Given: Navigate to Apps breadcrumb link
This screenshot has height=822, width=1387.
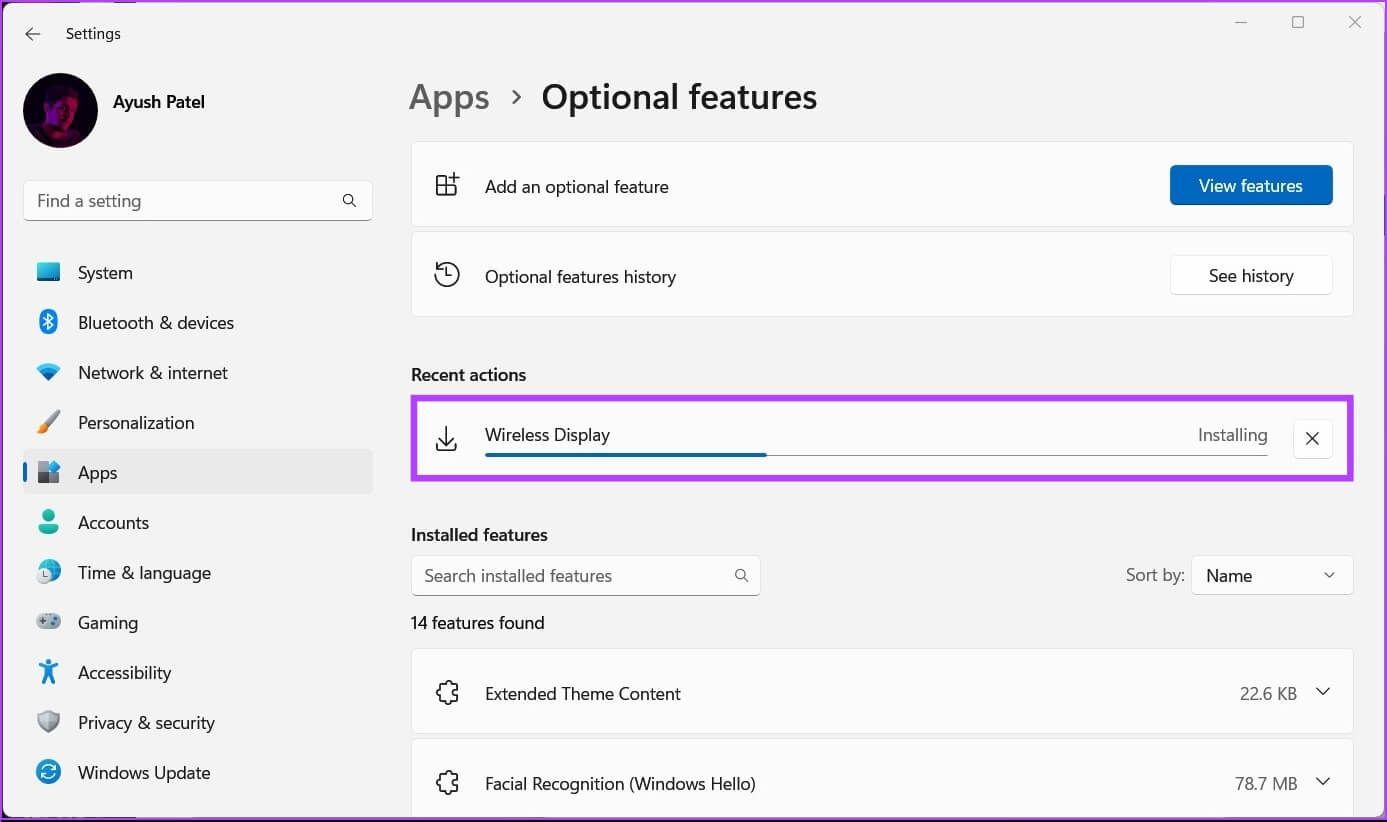Looking at the screenshot, I should [449, 97].
